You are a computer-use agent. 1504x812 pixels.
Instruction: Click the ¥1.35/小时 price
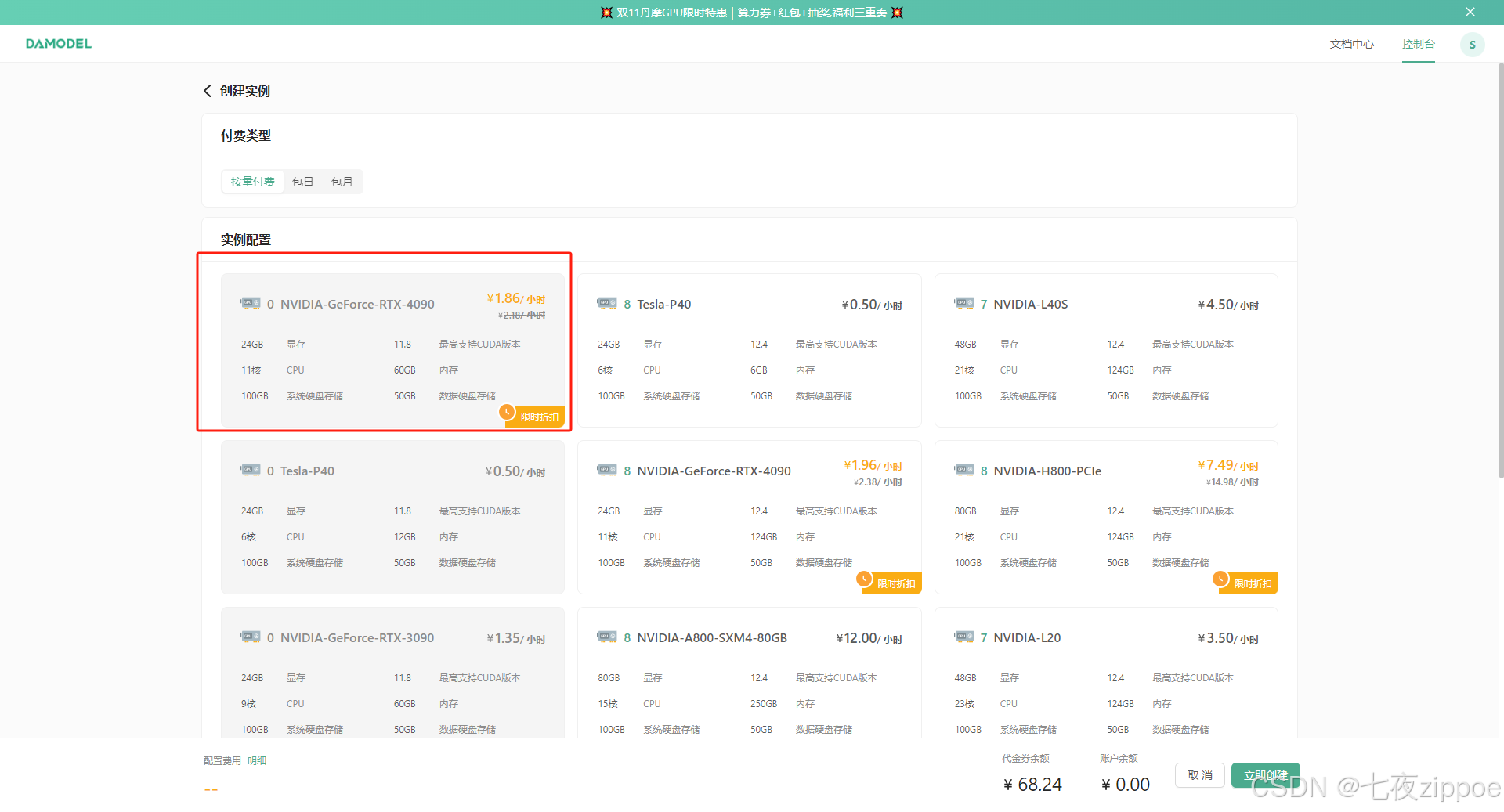click(515, 638)
